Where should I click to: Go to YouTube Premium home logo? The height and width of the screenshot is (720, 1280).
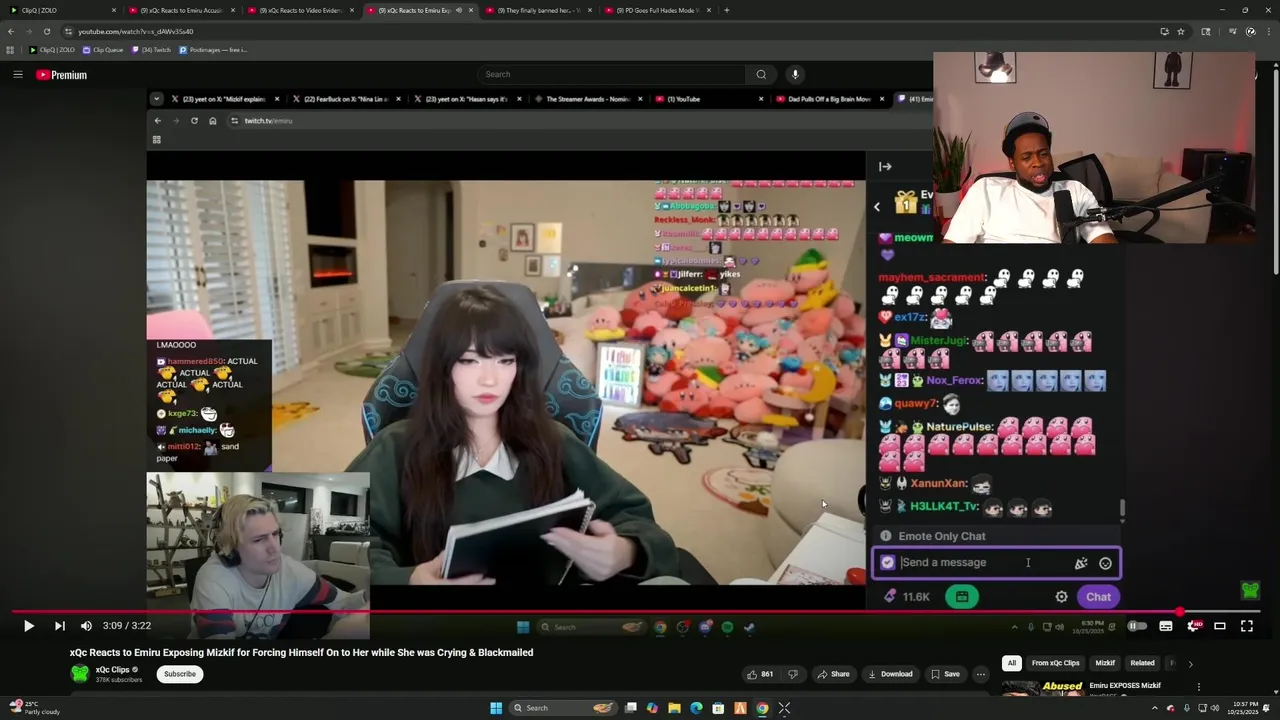click(x=62, y=75)
